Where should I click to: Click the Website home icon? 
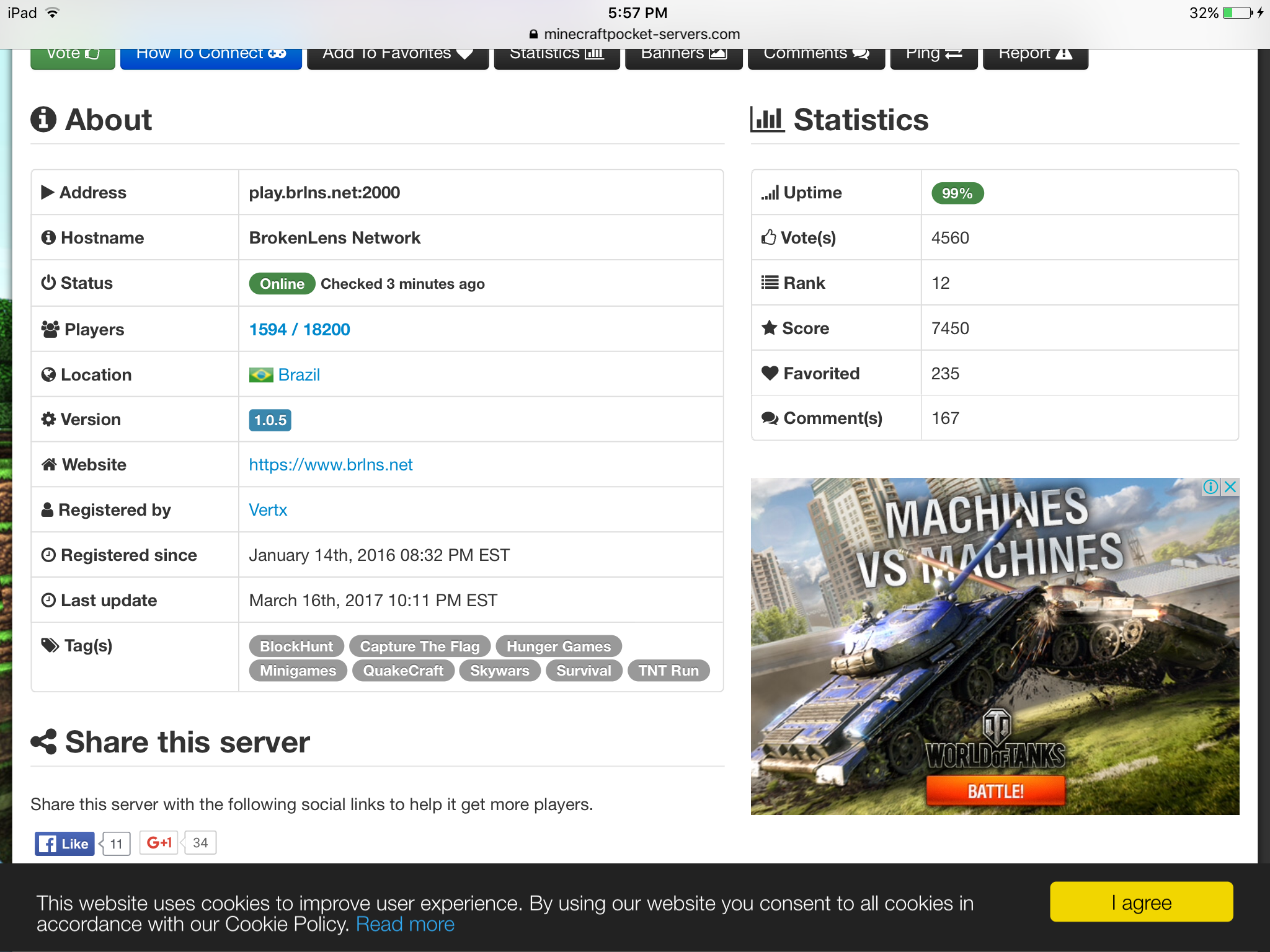[49, 464]
